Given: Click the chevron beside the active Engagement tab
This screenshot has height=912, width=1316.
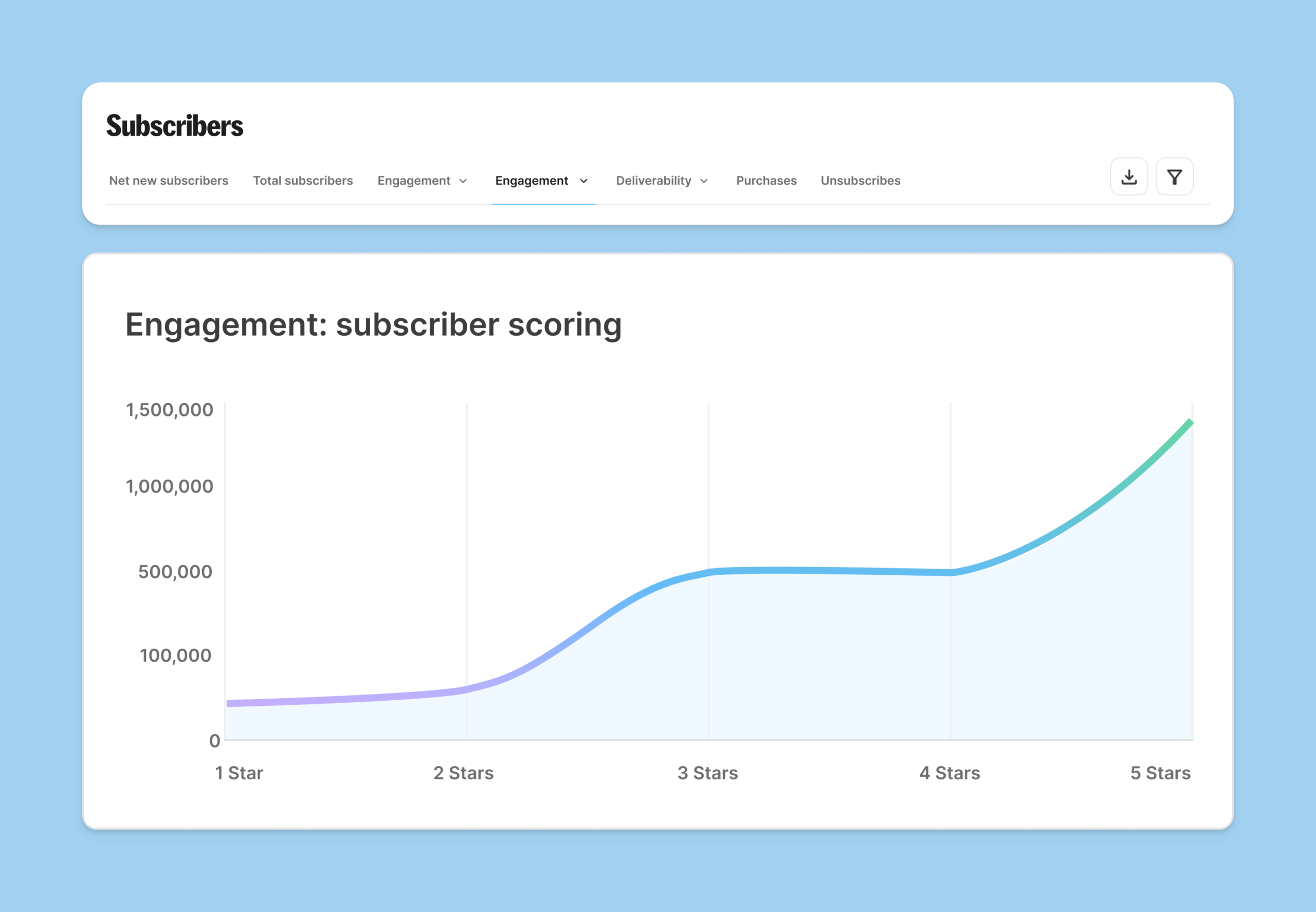Looking at the screenshot, I should click(584, 181).
